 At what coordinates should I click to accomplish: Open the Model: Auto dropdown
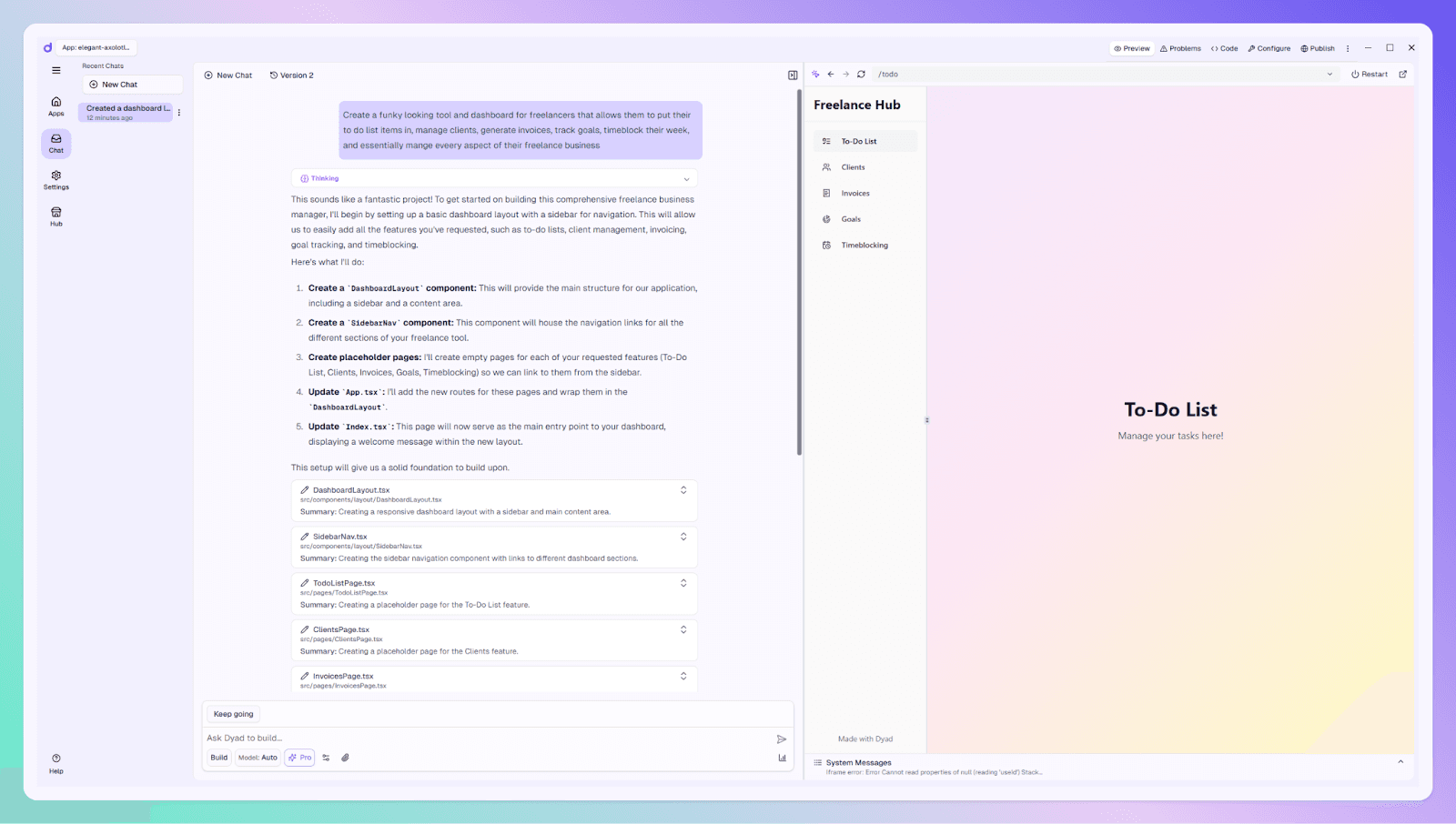pyautogui.click(x=258, y=757)
